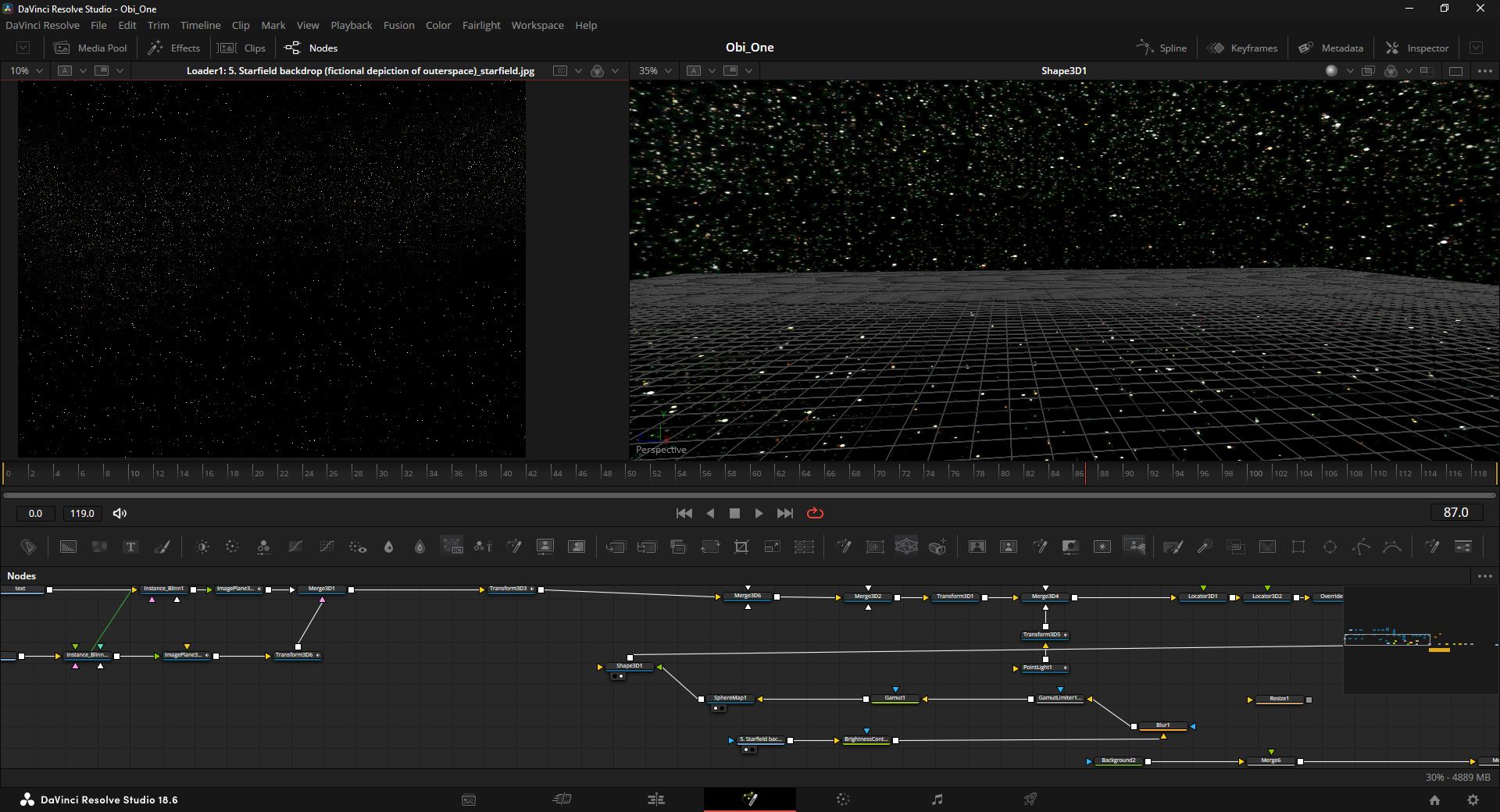
Task: Toggle the Nodes panel
Action: coord(311,48)
